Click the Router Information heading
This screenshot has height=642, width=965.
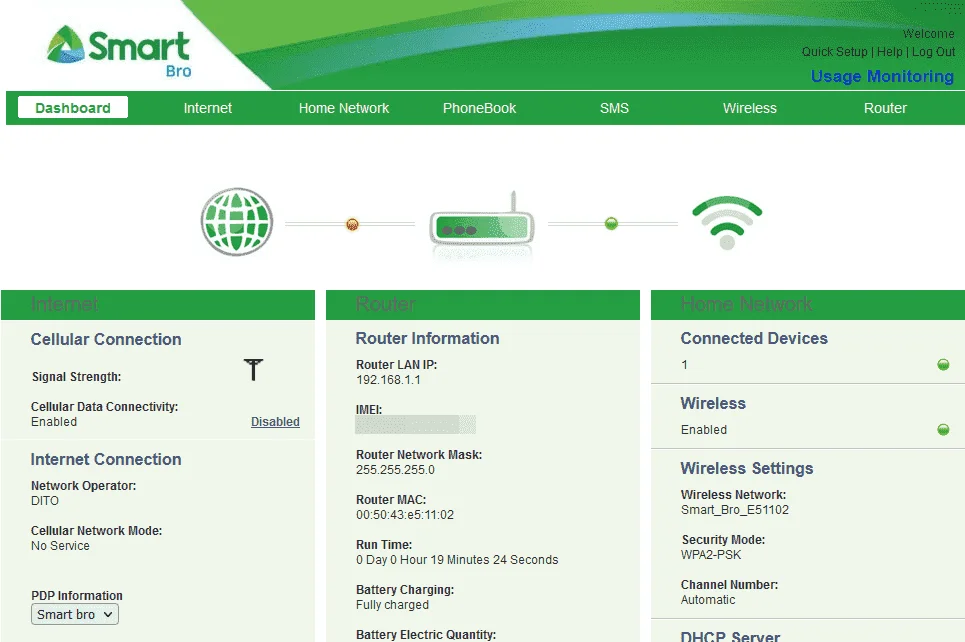pyautogui.click(x=427, y=338)
